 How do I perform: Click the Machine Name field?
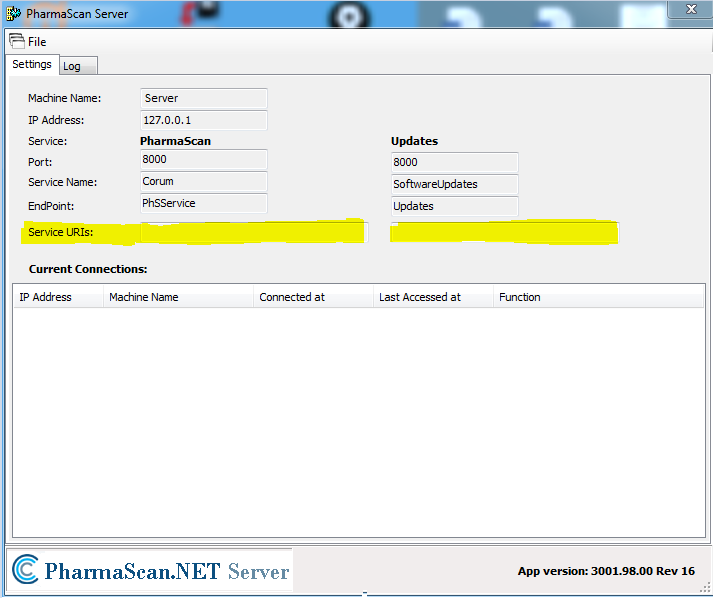point(204,98)
